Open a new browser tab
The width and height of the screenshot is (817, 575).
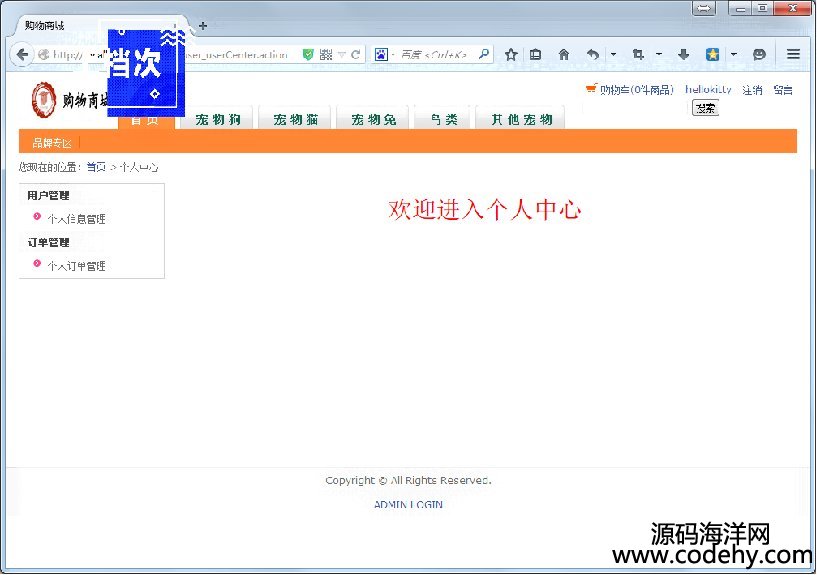tap(203, 25)
